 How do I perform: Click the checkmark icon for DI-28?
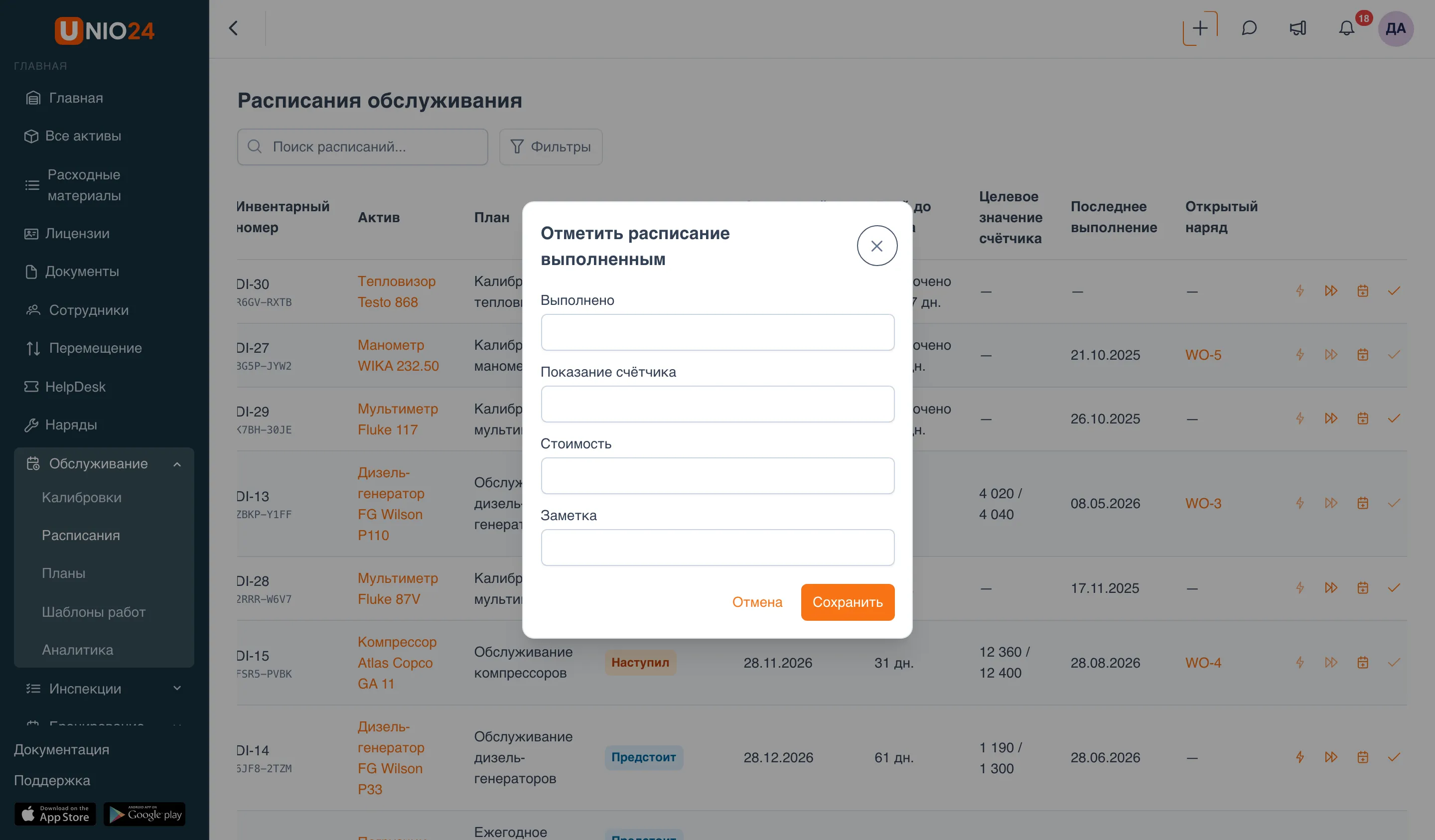1394,588
